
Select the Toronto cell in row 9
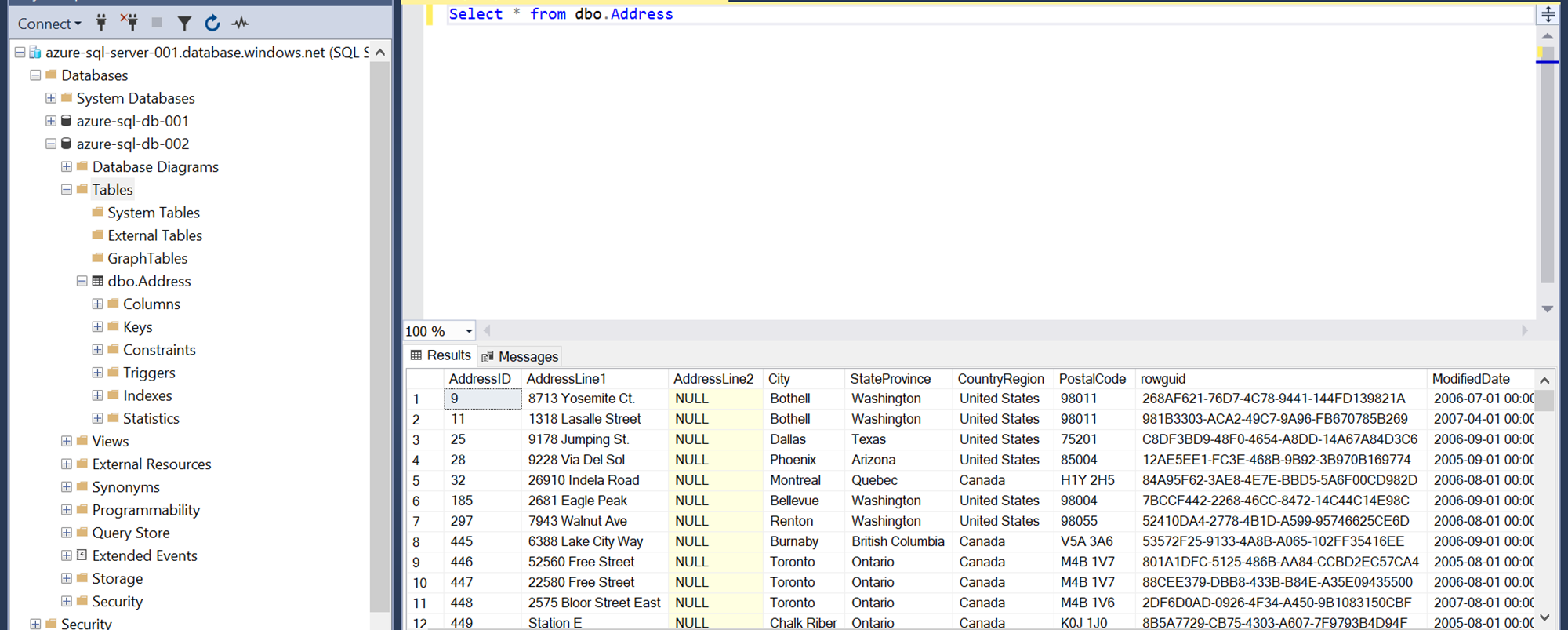click(792, 562)
